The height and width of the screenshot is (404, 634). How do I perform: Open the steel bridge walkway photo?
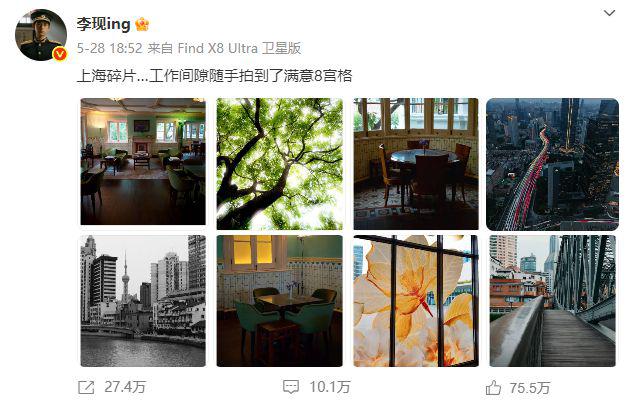pos(553,301)
